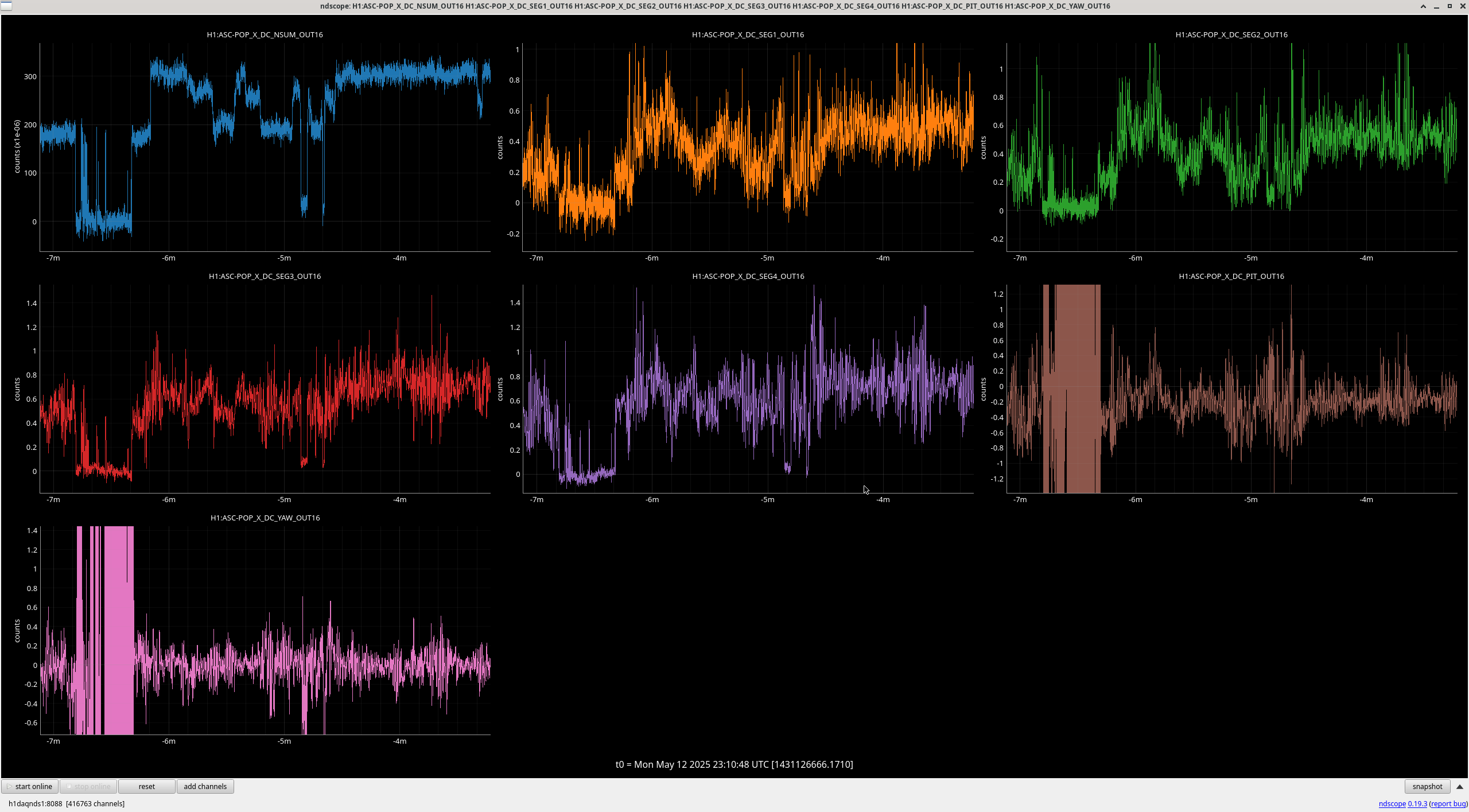Click the start online button
Image resolution: width=1469 pixels, height=812 pixels.
coord(30,786)
